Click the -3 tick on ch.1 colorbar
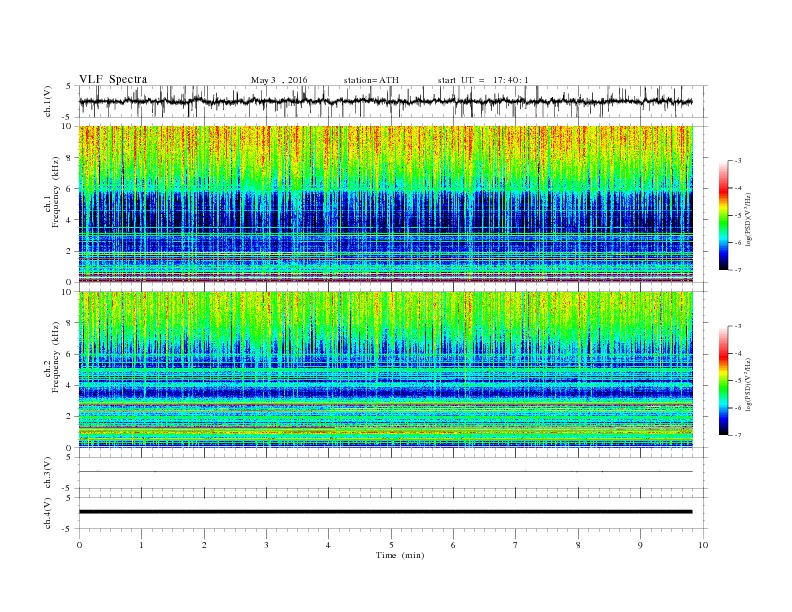The height and width of the screenshot is (612, 792). point(738,161)
